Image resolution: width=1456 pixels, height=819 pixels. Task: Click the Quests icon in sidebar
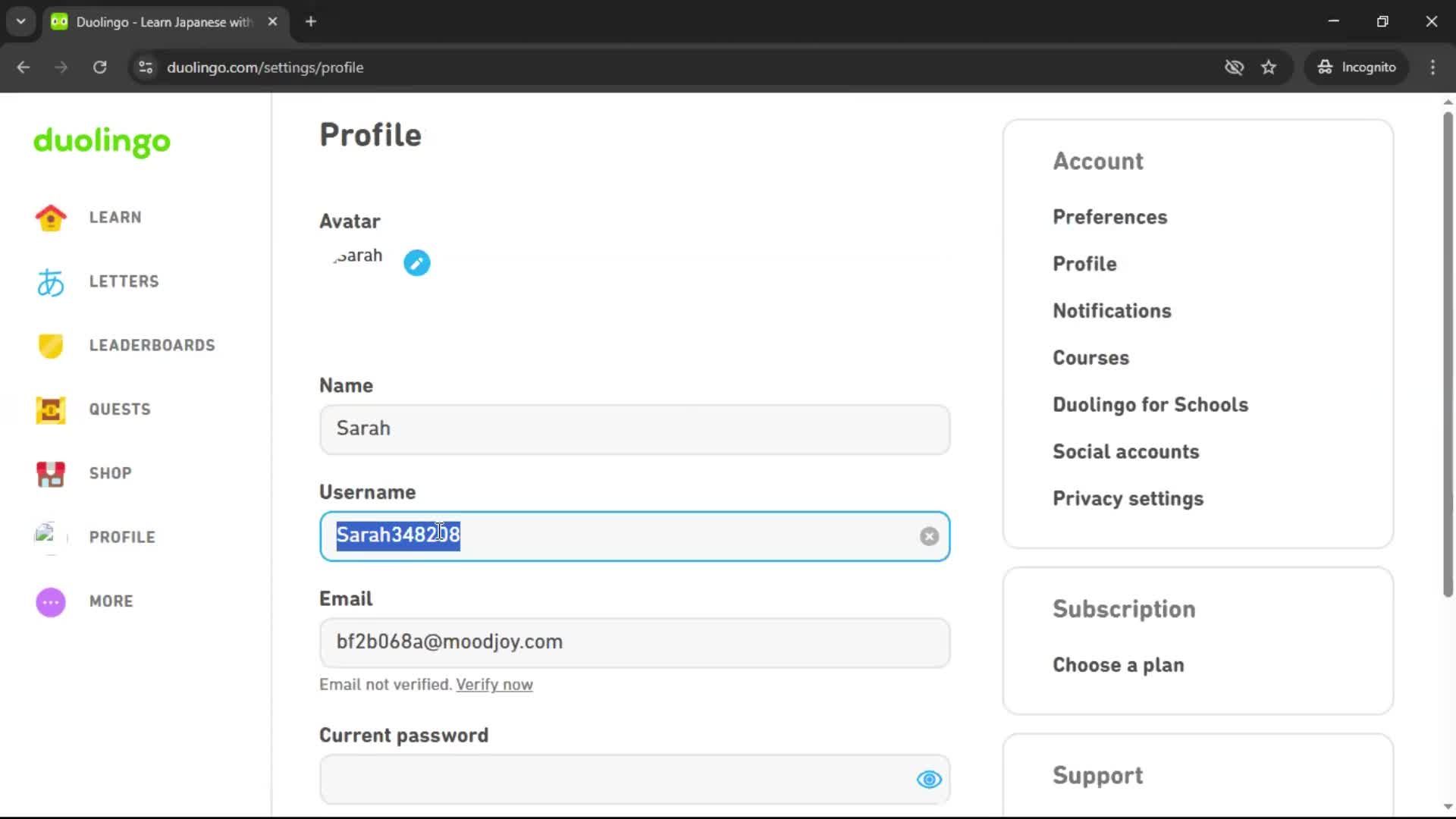pyautogui.click(x=50, y=409)
